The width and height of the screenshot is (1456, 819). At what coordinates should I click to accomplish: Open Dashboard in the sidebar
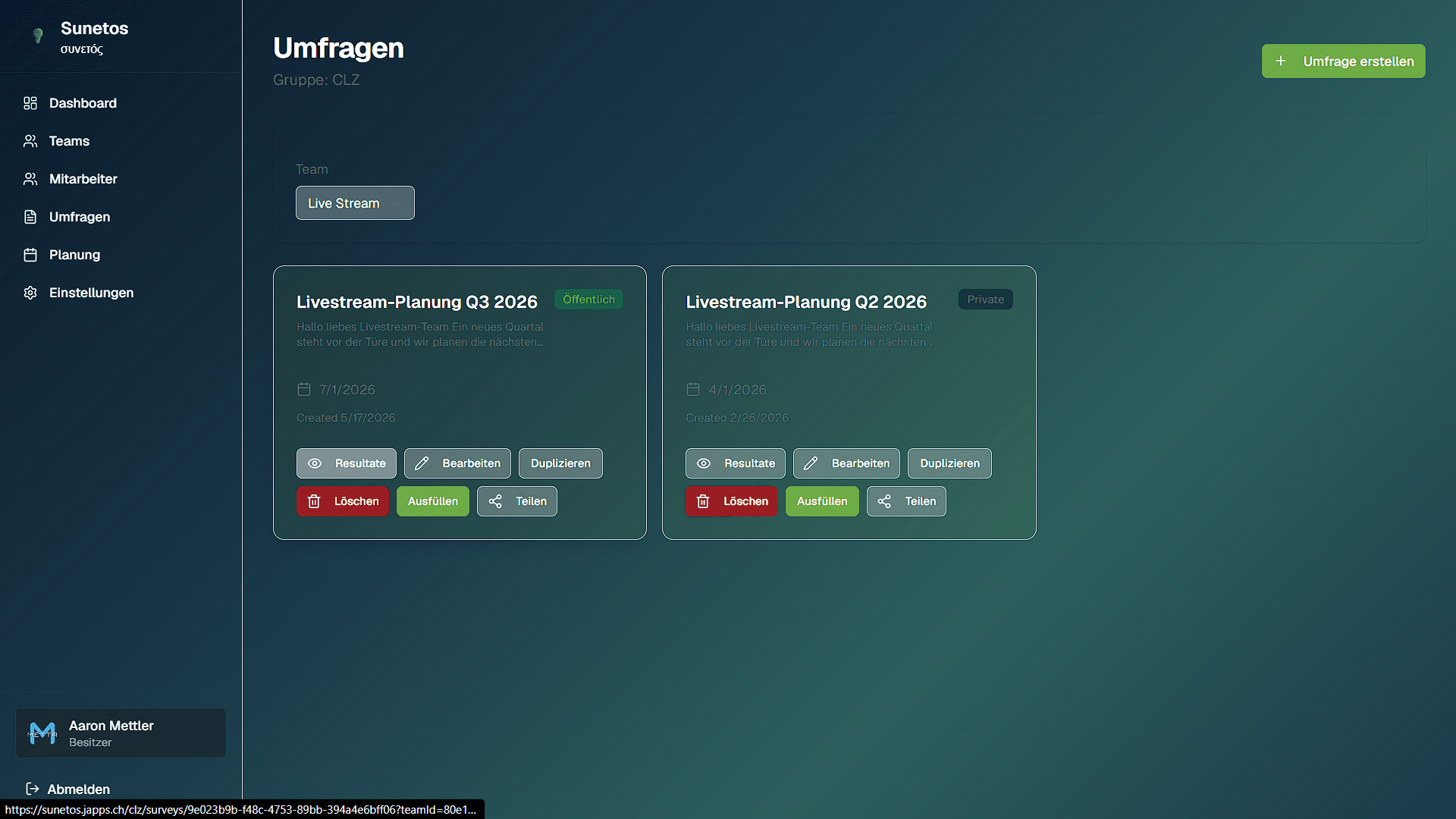tap(121, 103)
